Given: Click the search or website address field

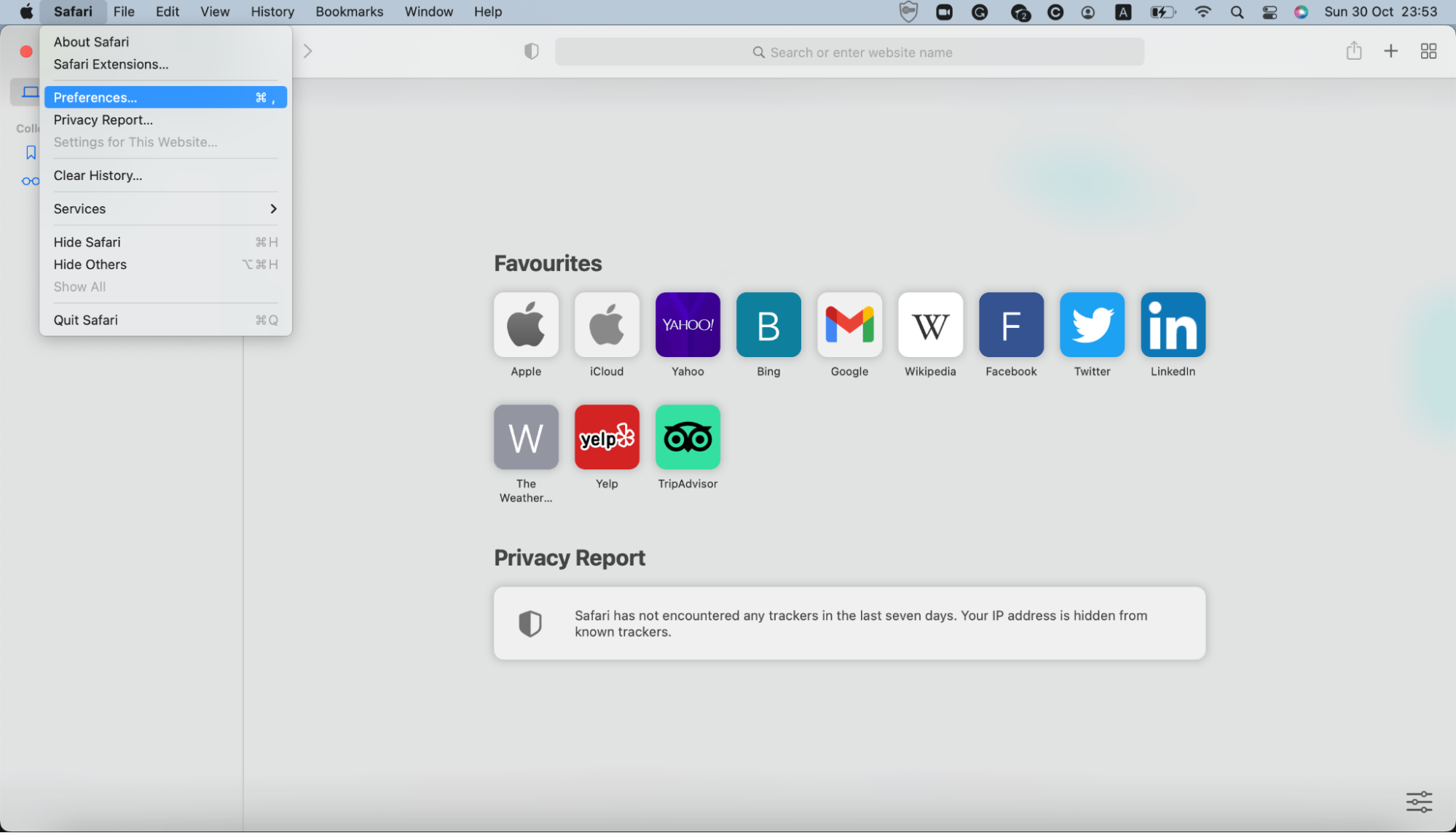Looking at the screenshot, I should coord(849,52).
